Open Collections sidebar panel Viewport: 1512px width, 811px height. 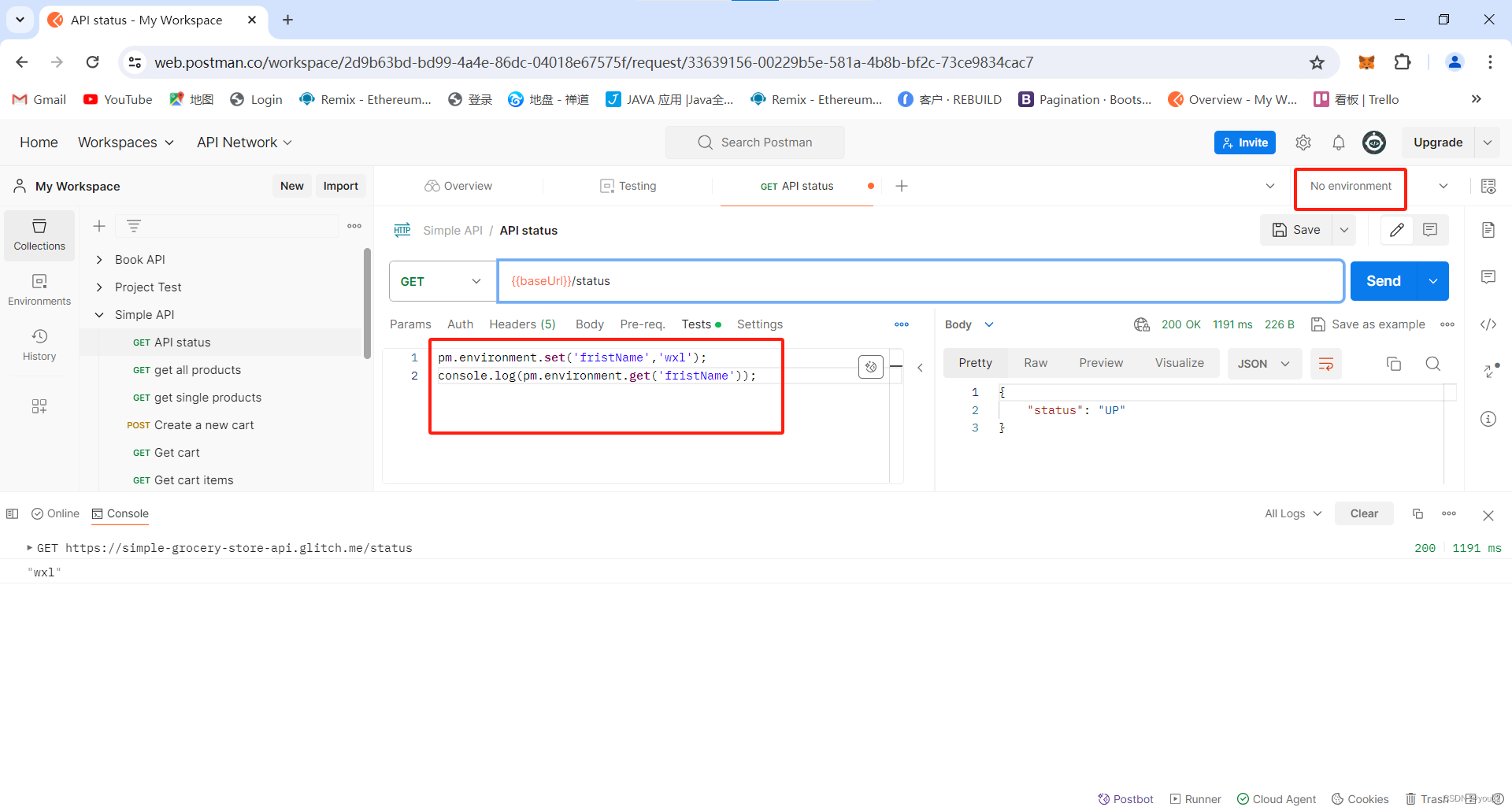[39, 235]
